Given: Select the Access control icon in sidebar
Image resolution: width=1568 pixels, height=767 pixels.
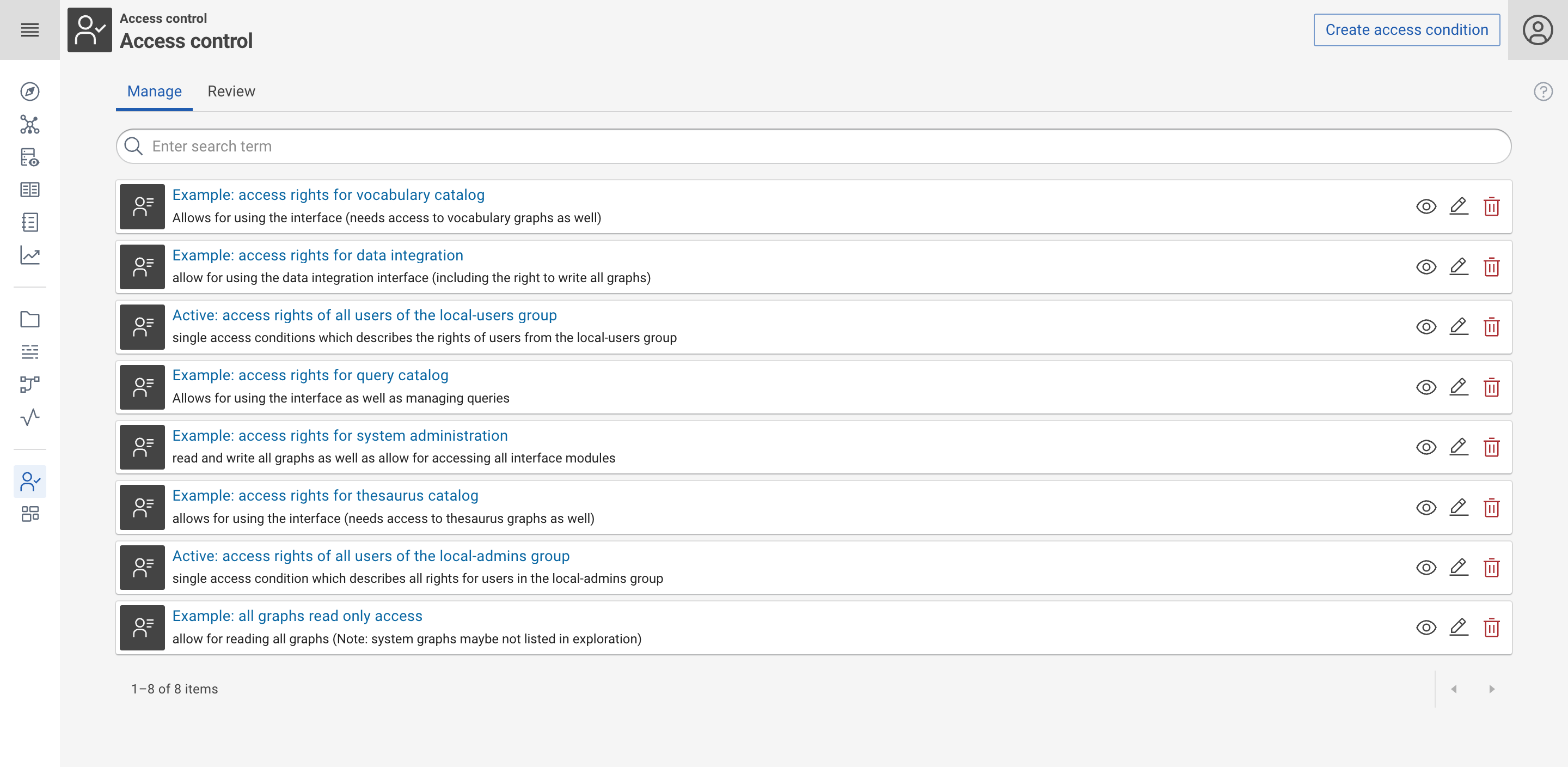Looking at the screenshot, I should (30, 481).
